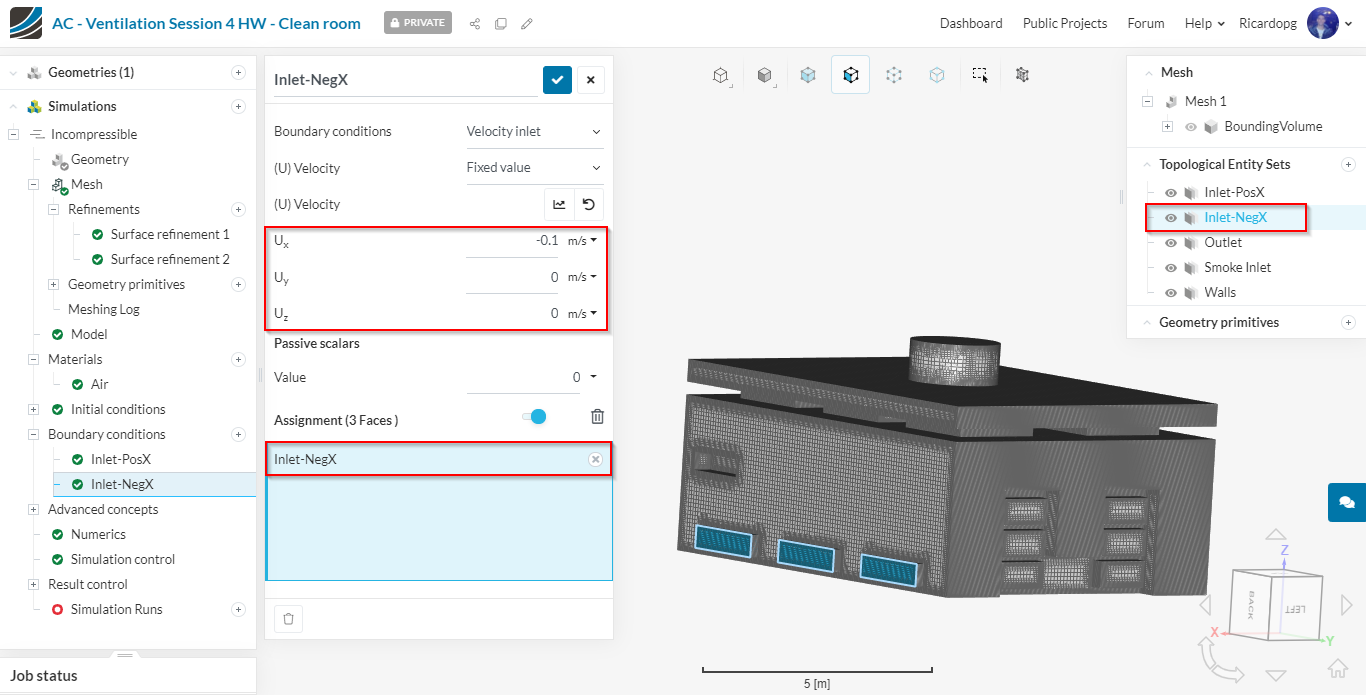Open the Boundary conditions type dropdown
The height and width of the screenshot is (695, 1366).
[534, 132]
